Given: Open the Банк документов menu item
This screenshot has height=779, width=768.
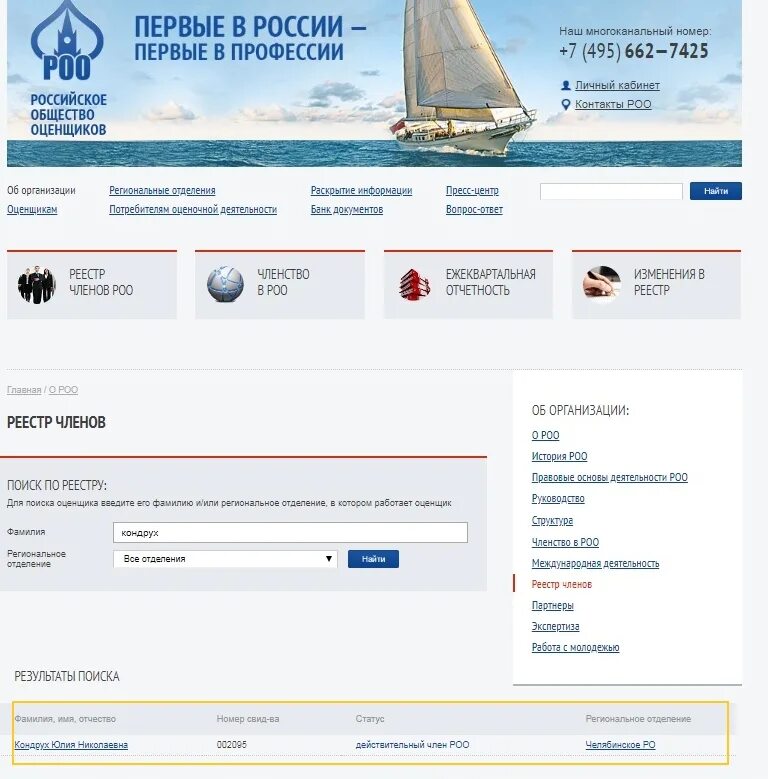Looking at the screenshot, I should (x=347, y=210).
